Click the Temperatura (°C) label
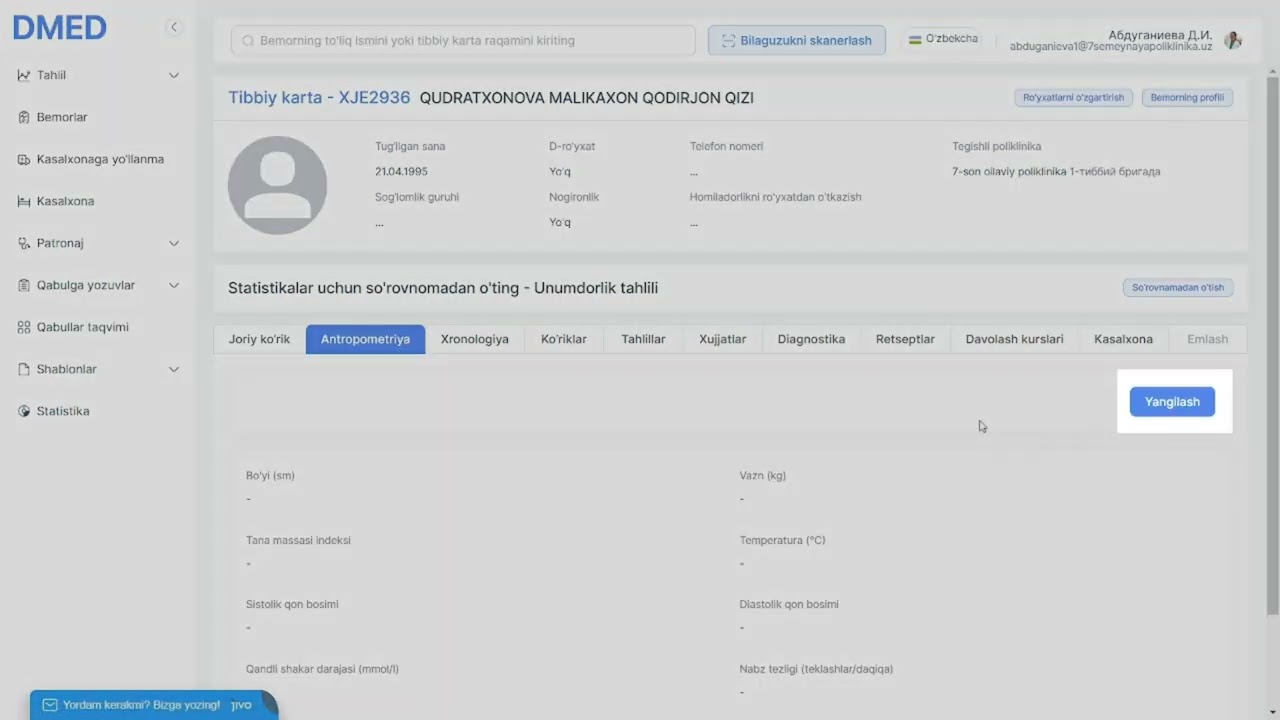 (x=783, y=540)
